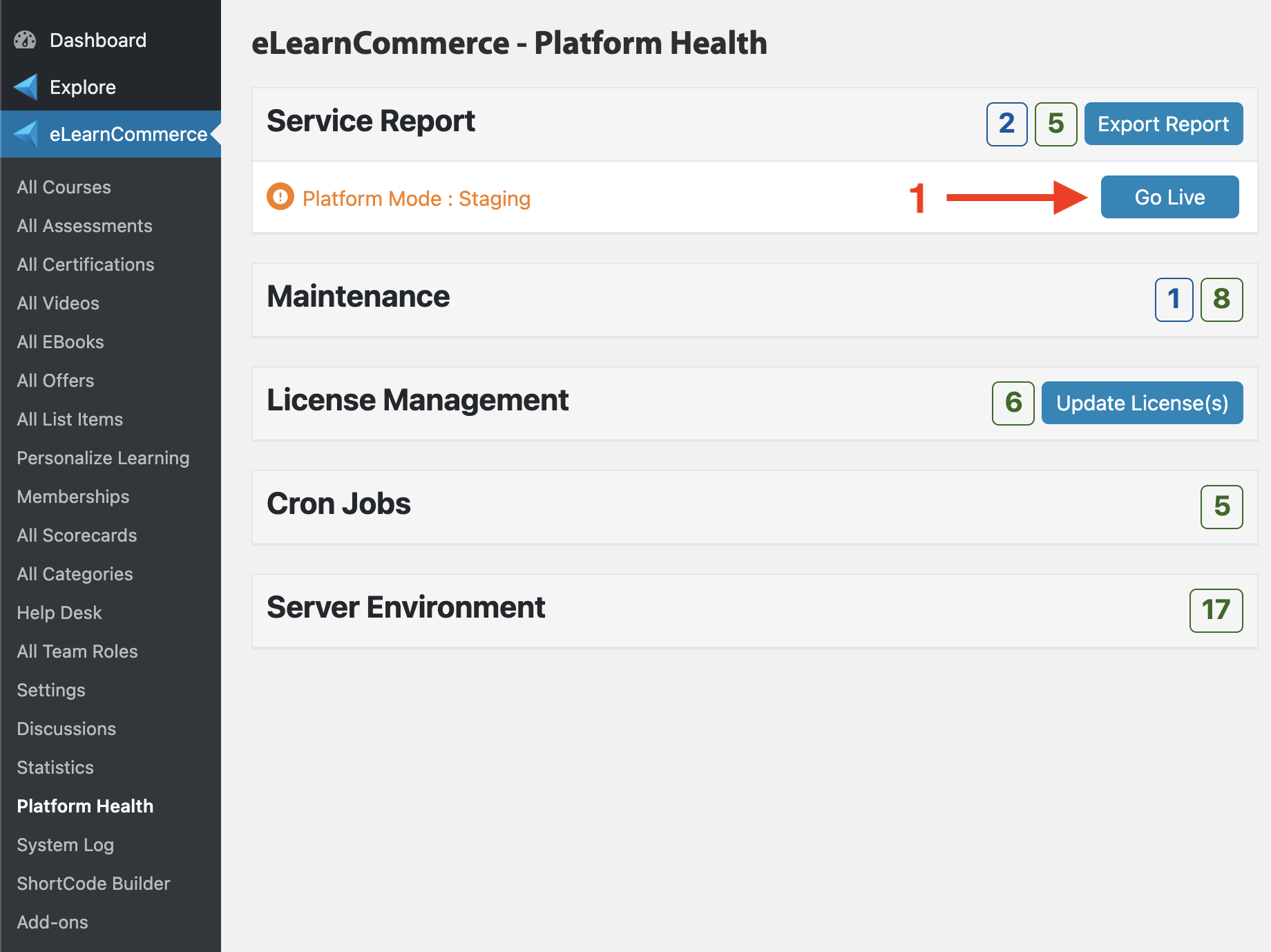This screenshot has width=1271, height=952.
Task: Click the Explore paper-plane icon
Action: pyautogui.click(x=26, y=87)
